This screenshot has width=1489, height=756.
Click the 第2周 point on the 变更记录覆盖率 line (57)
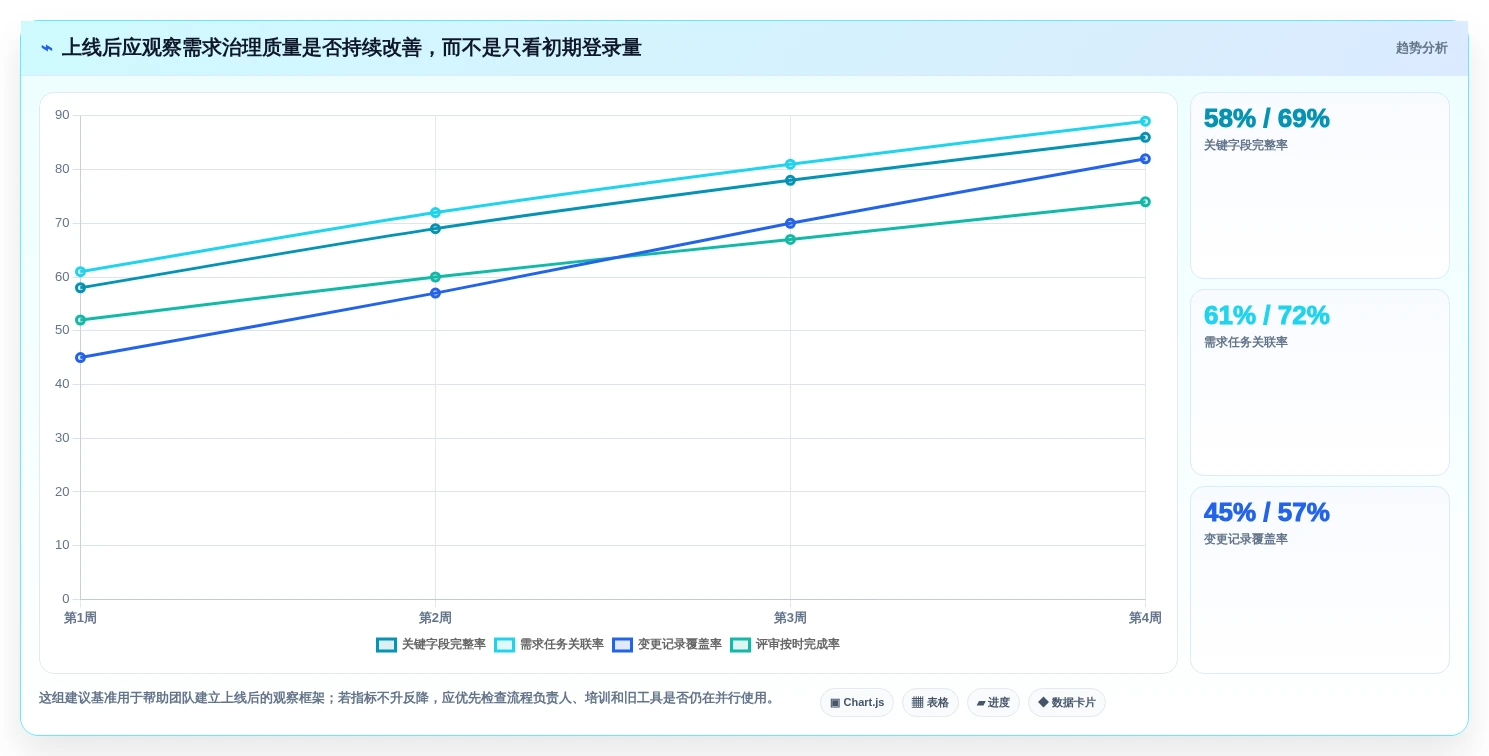point(435,293)
